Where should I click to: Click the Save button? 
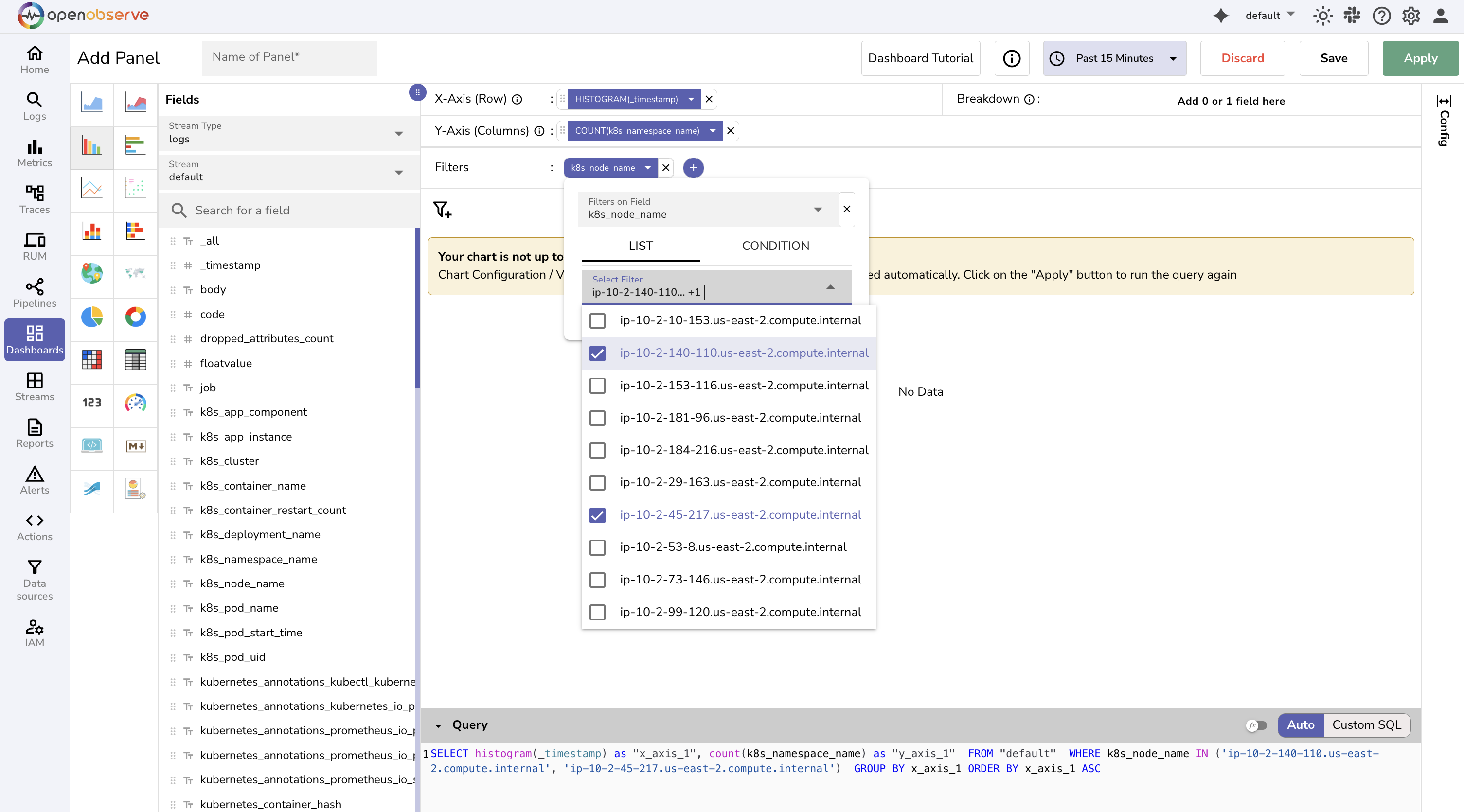(1333, 58)
